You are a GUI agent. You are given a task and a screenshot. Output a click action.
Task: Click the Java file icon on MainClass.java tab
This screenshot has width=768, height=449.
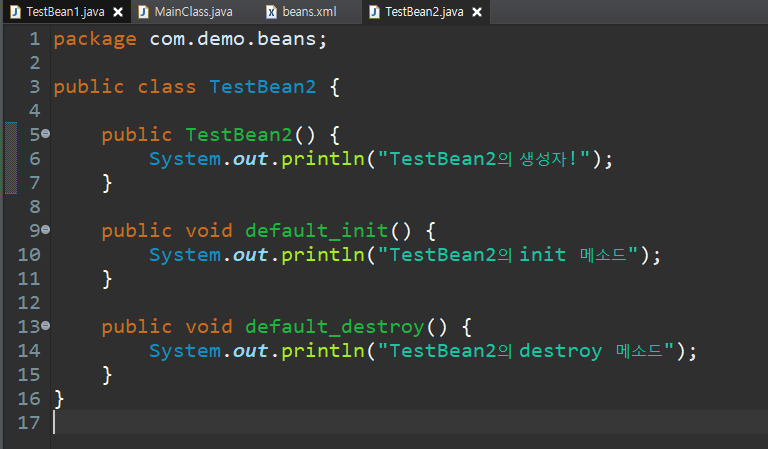pyautogui.click(x=144, y=12)
